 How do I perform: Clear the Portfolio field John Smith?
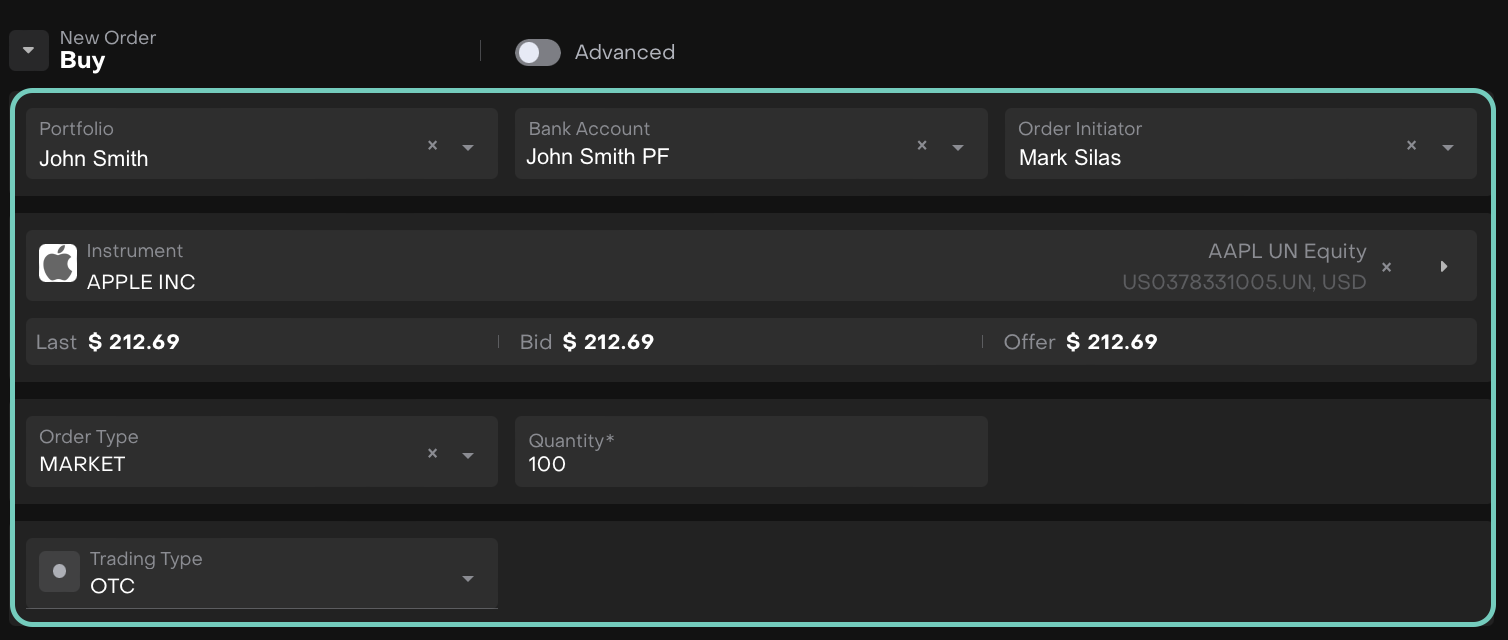(433, 145)
